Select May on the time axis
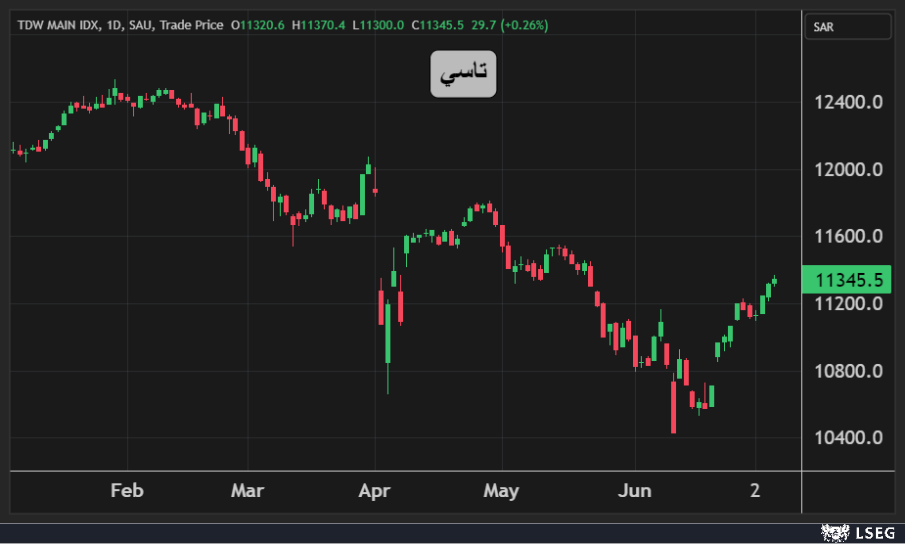Screen dimensions: 905x544 coord(501,491)
